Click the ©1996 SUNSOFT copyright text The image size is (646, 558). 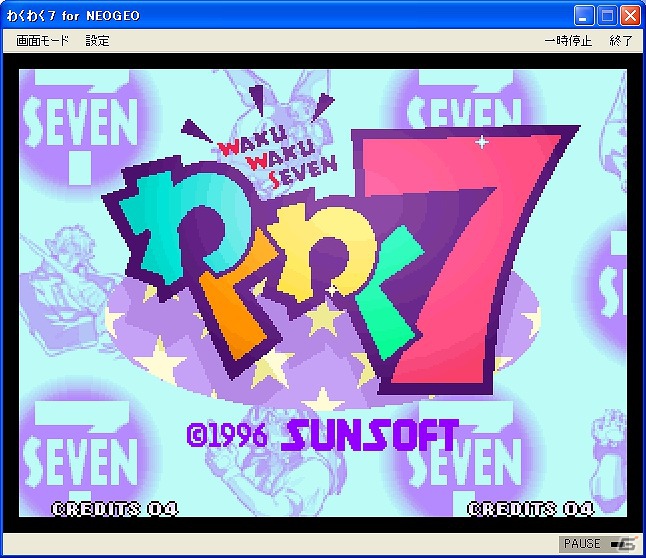[323, 434]
